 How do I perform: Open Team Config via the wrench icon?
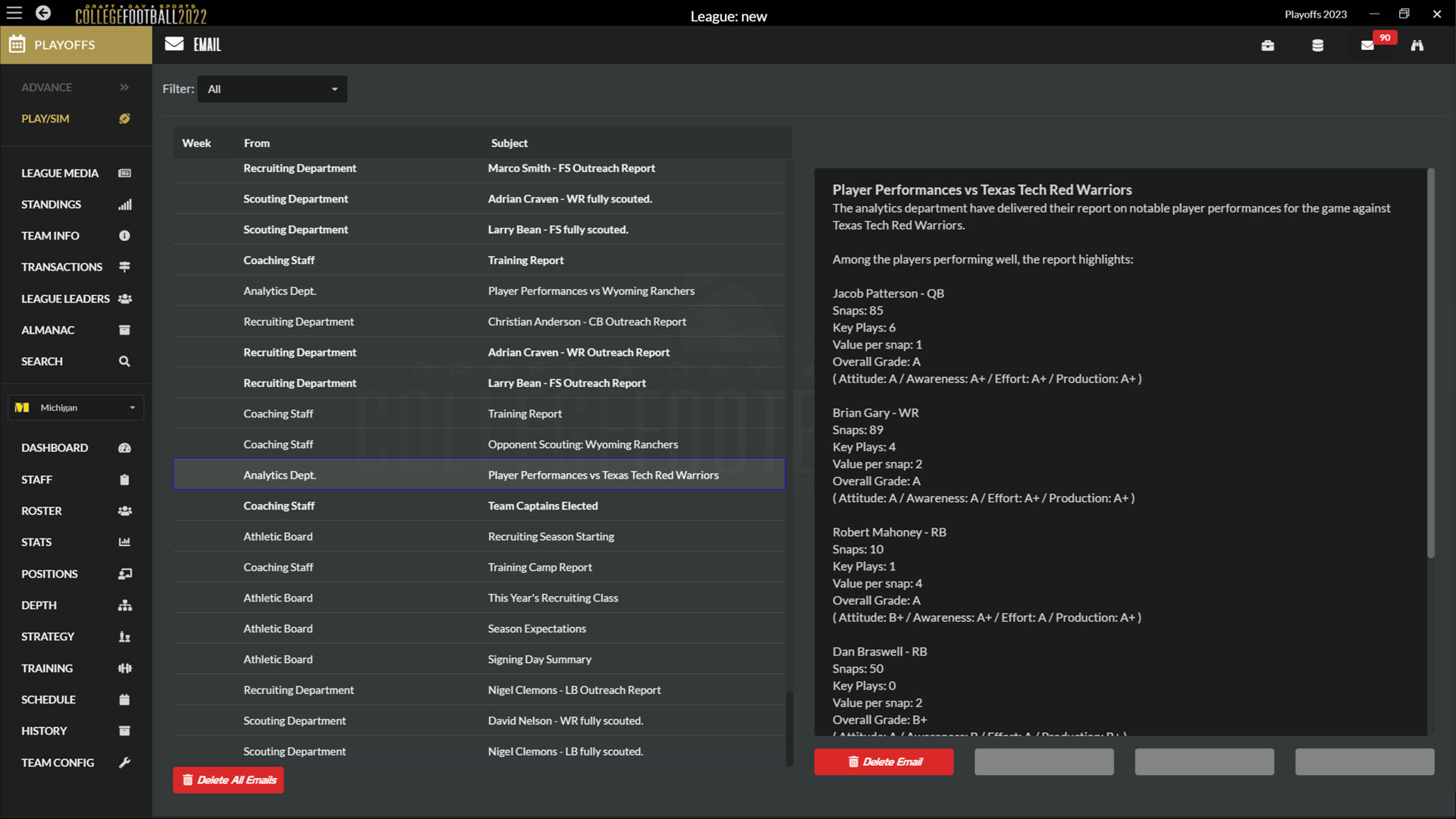click(x=124, y=763)
